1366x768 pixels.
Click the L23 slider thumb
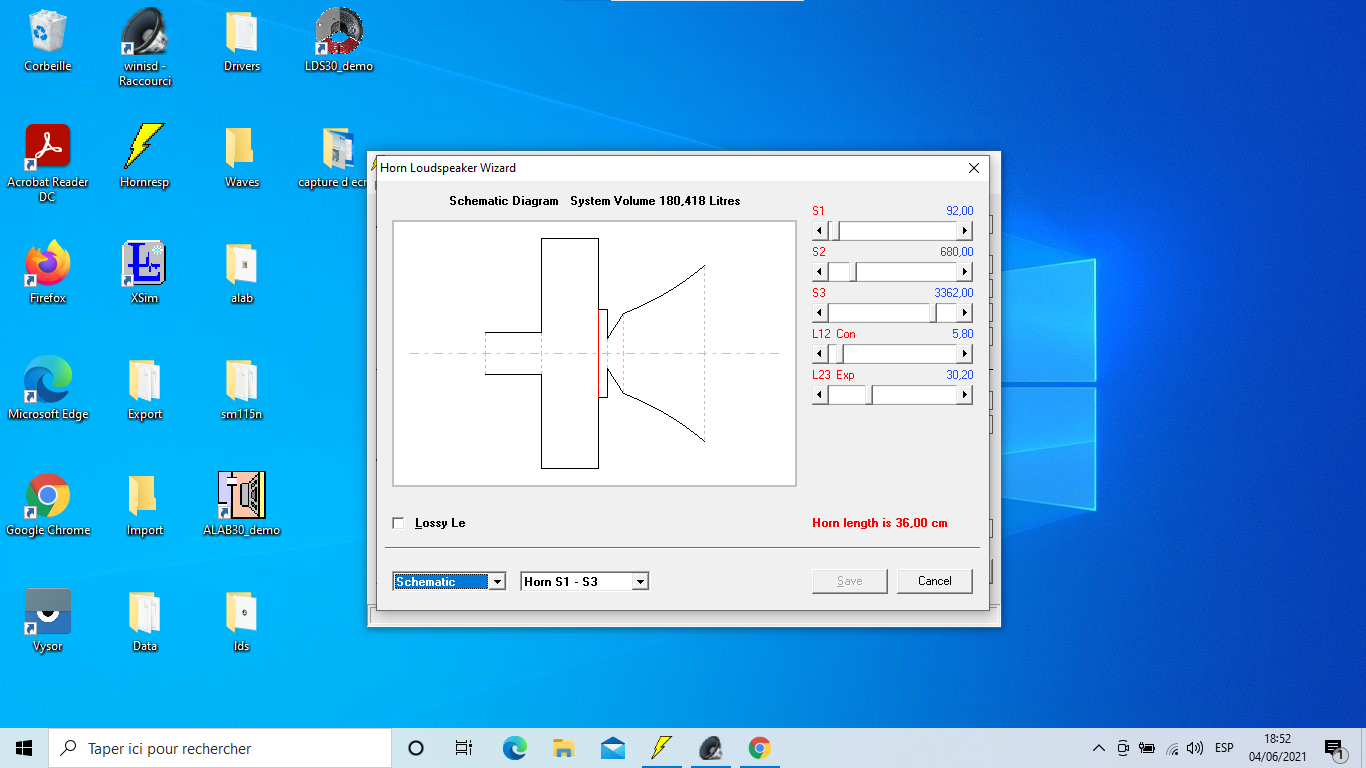pyautogui.click(x=868, y=394)
